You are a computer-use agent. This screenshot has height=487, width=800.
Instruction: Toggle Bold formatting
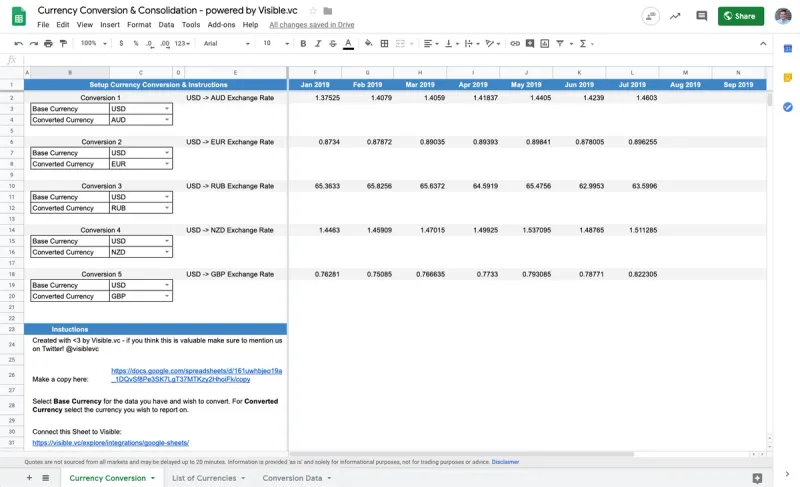pyautogui.click(x=303, y=44)
